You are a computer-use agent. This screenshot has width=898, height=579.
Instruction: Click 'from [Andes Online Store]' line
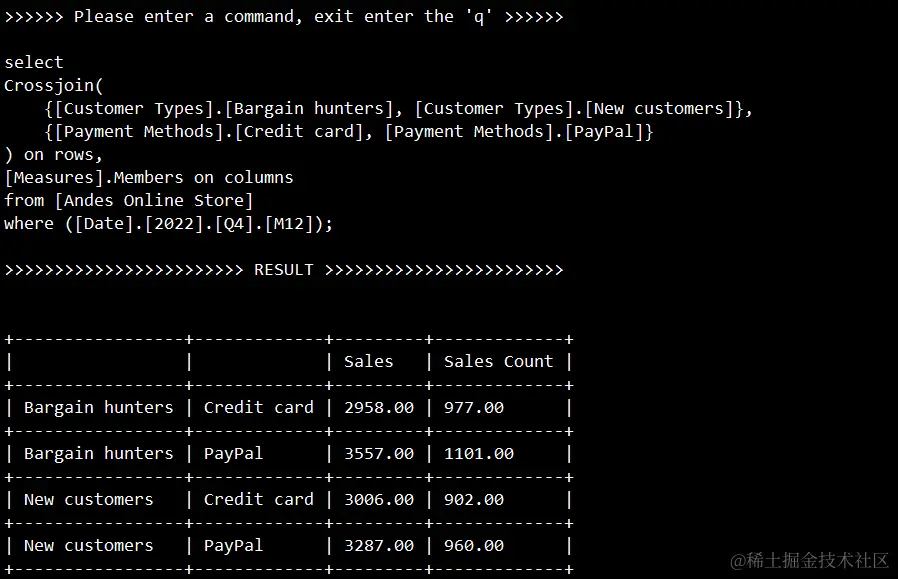129,200
